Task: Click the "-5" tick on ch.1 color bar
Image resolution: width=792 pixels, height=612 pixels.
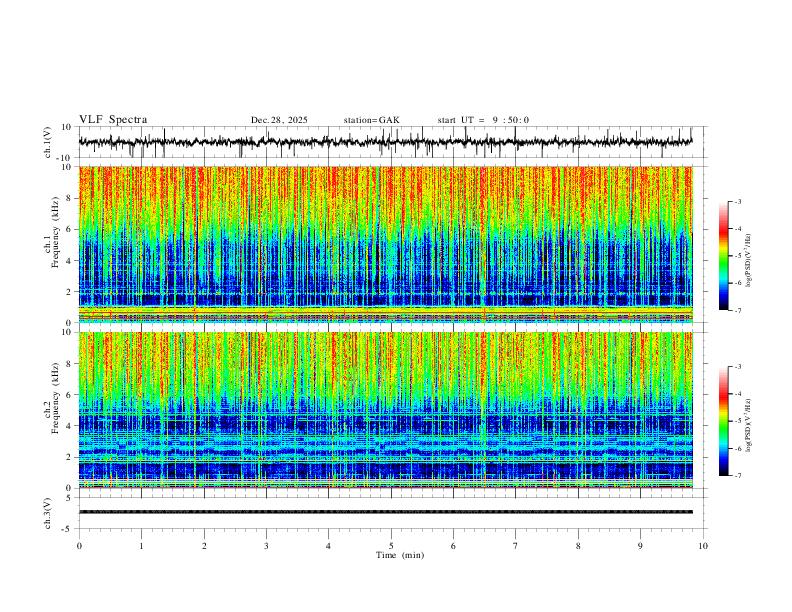Action: tap(737, 256)
